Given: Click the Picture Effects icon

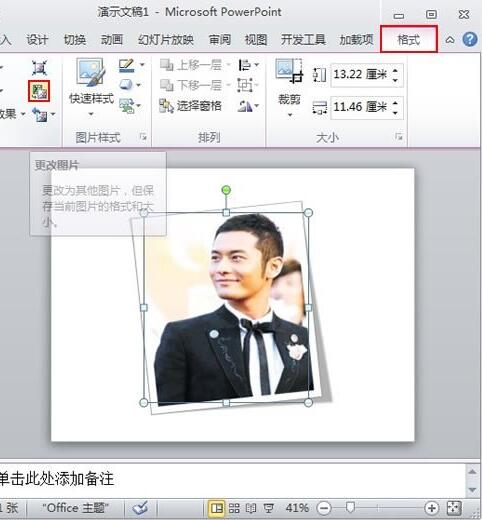Looking at the screenshot, I should 126,85.
